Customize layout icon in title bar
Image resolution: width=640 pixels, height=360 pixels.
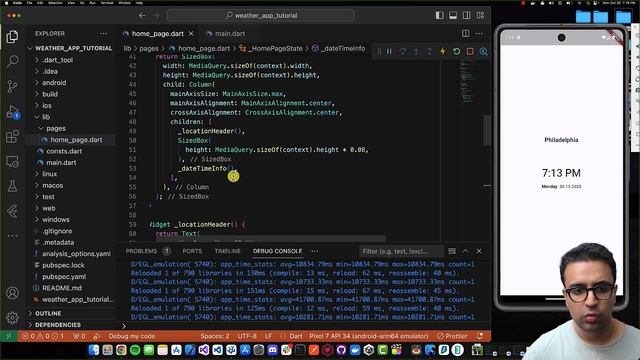(480, 16)
